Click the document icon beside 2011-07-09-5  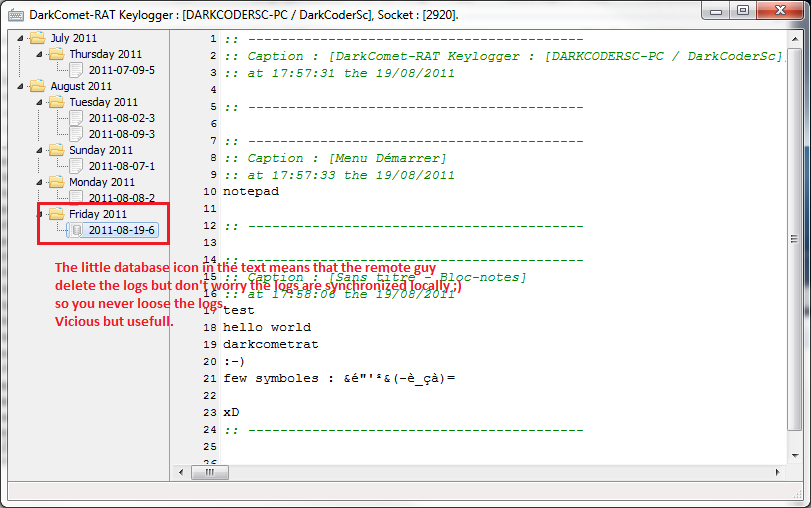76,70
